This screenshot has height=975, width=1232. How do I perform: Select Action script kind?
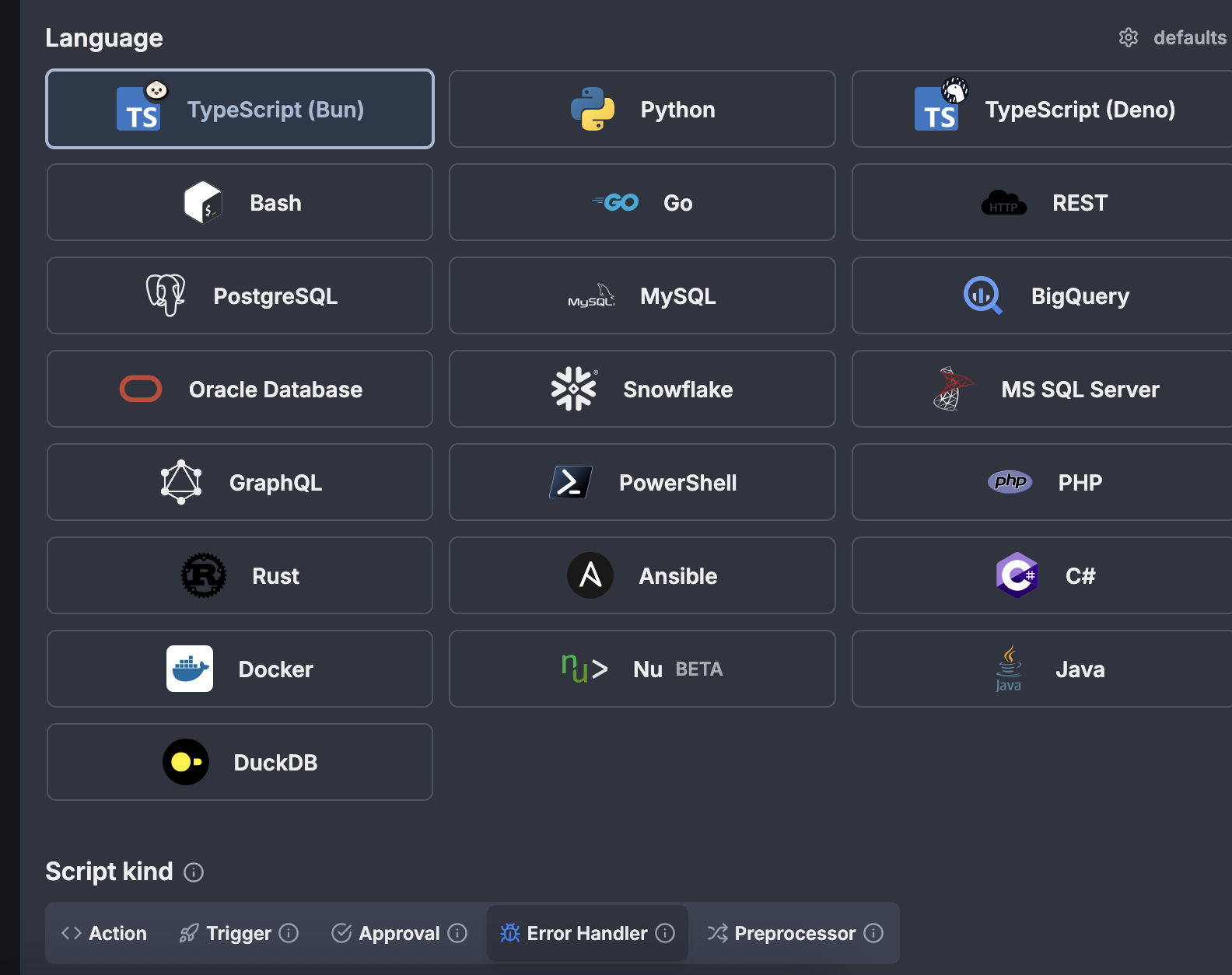[x=104, y=933]
